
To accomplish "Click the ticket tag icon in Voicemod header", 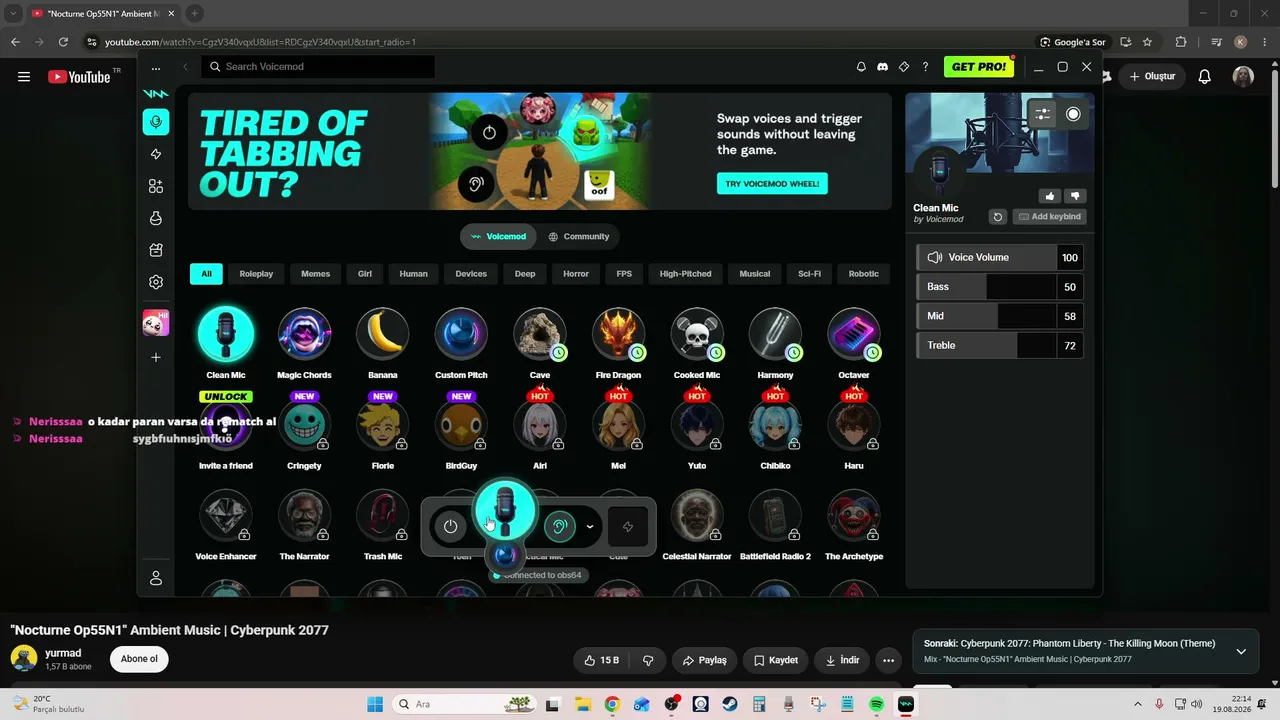I will tap(904, 67).
